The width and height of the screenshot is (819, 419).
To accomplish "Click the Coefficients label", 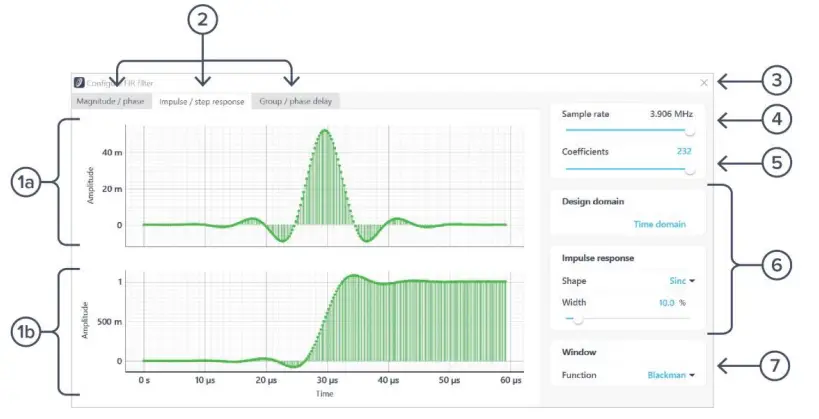I will click(585, 152).
